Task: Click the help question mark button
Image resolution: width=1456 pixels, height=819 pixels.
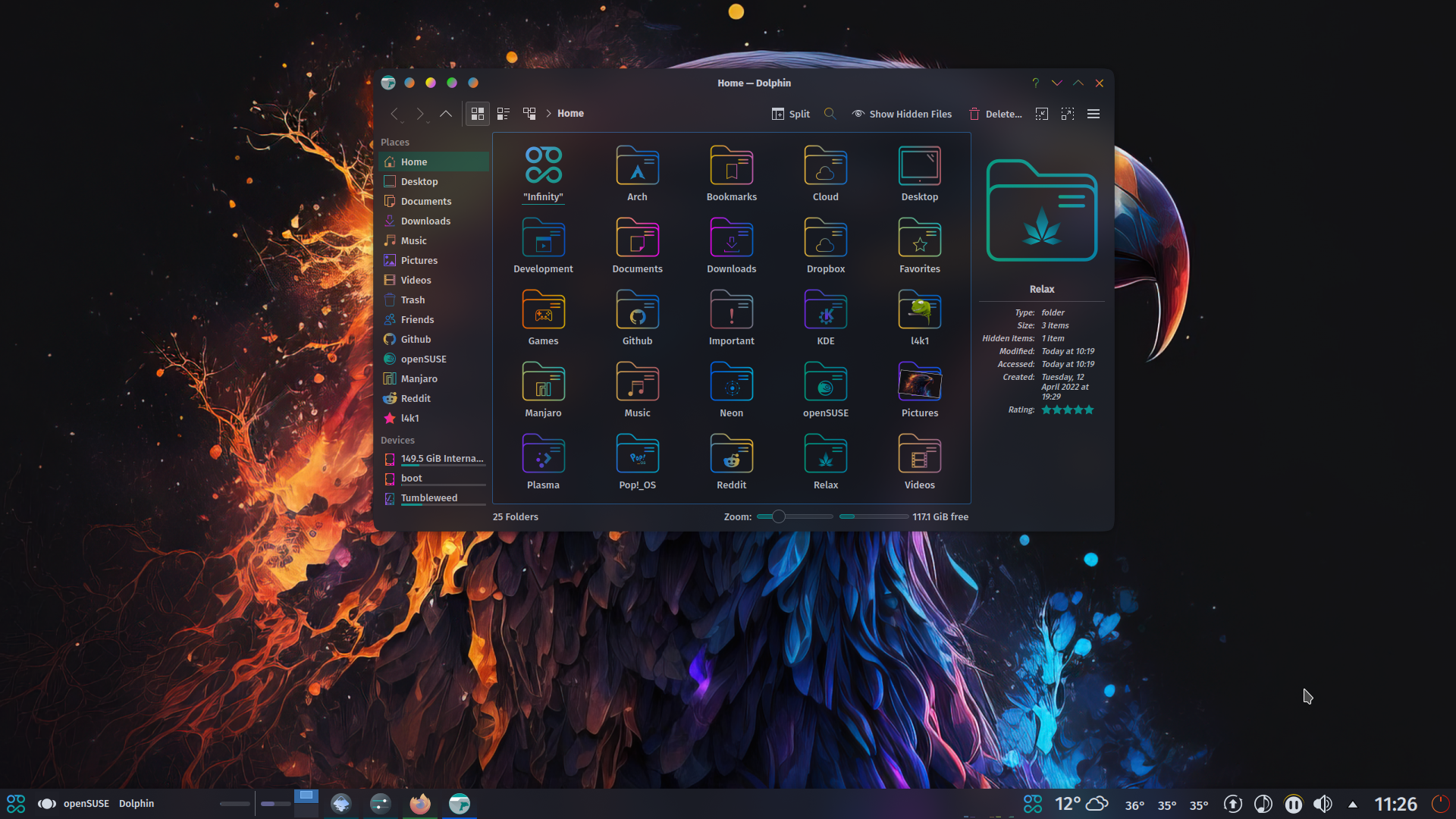Action: point(1034,83)
